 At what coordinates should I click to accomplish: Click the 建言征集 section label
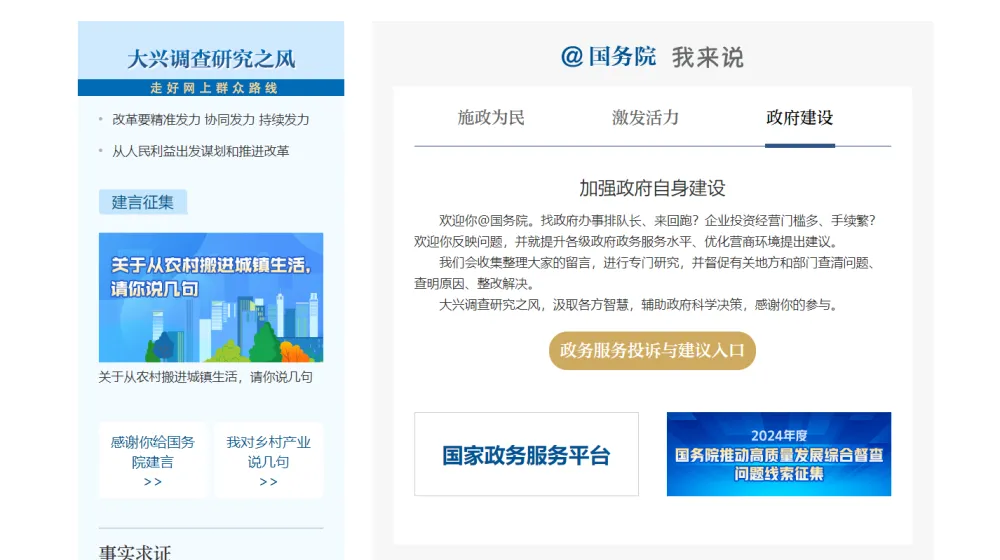pos(142,202)
